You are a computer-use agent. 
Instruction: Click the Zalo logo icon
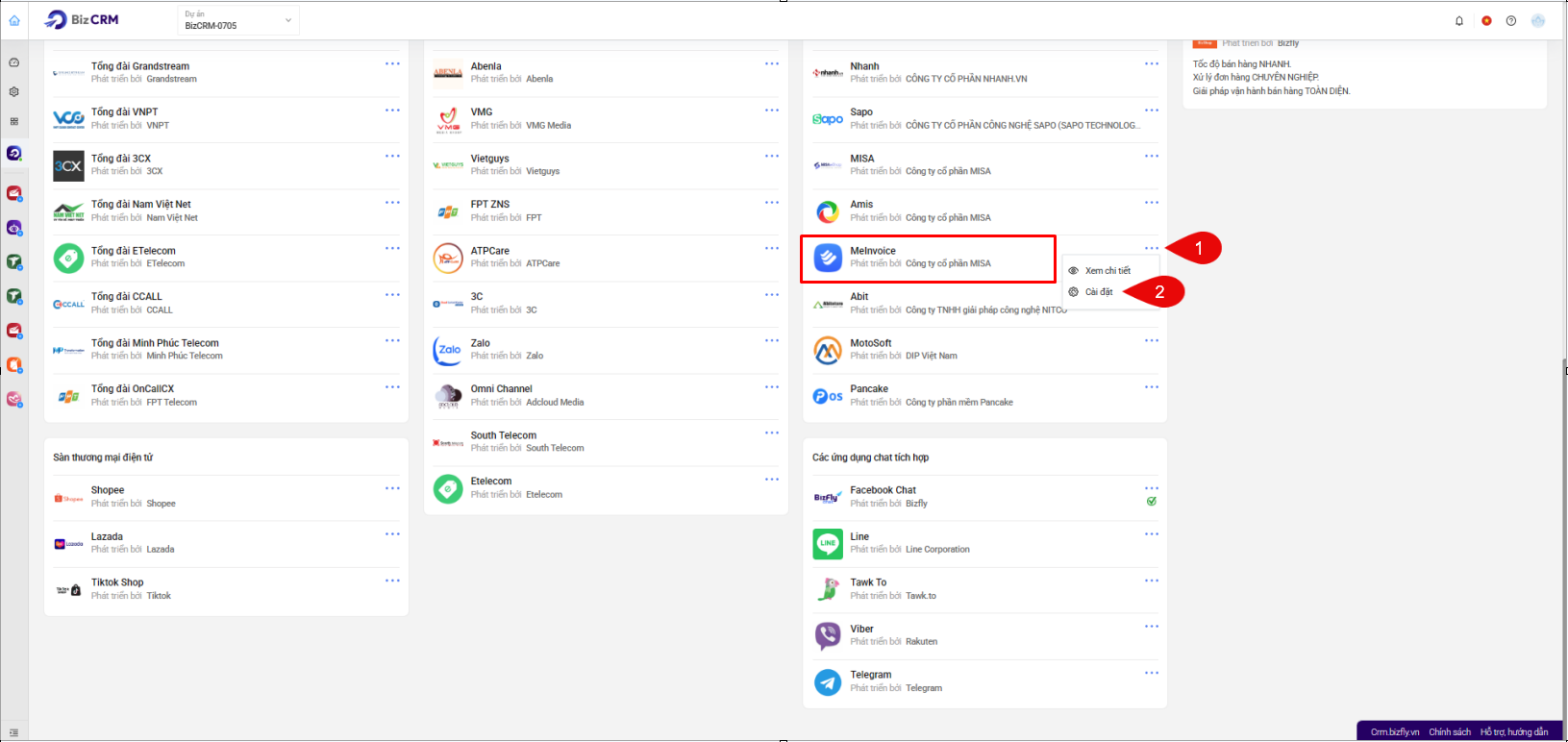tap(448, 350)
